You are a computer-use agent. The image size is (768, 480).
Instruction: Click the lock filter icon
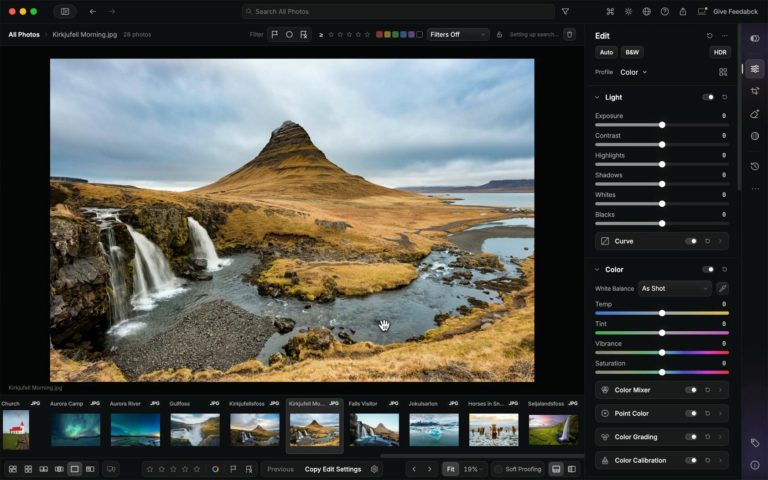499,34
